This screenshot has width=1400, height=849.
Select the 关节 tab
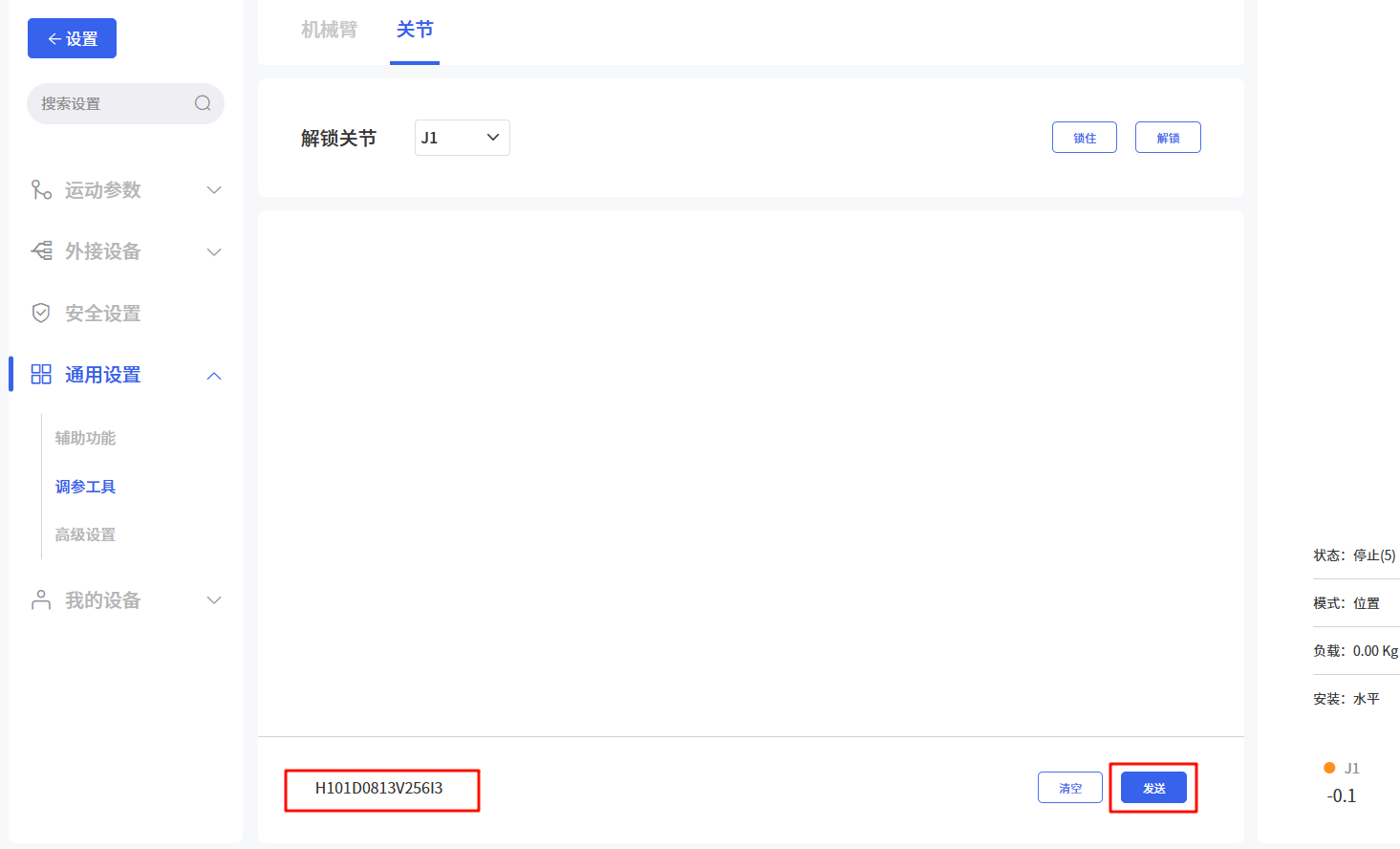click(415, 31)
